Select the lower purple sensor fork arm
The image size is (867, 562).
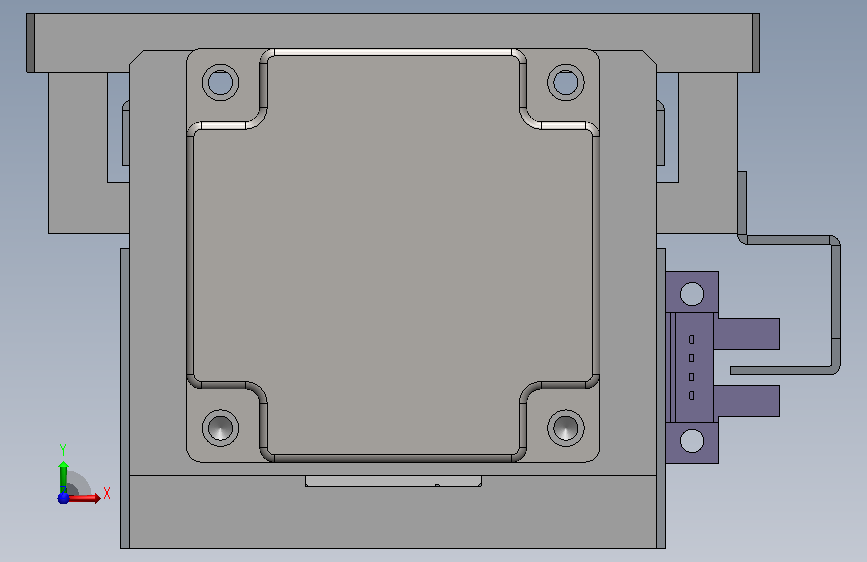pos(746,401)
